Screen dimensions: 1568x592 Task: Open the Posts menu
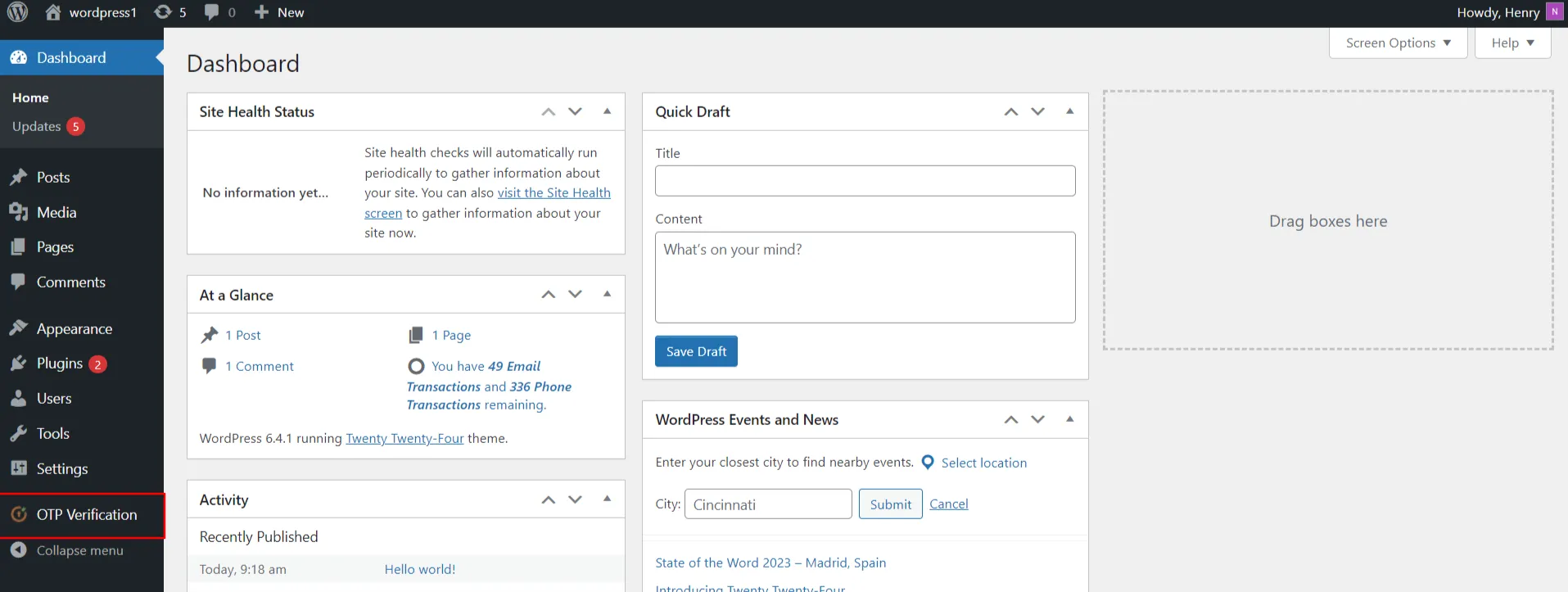[82, 177]
